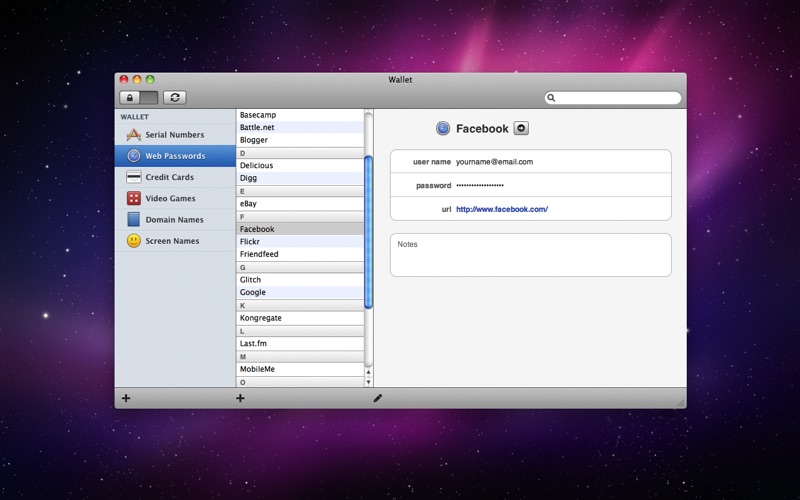Add new entry with list plus button
Screen dimensions: 800x500
point(240,398)
